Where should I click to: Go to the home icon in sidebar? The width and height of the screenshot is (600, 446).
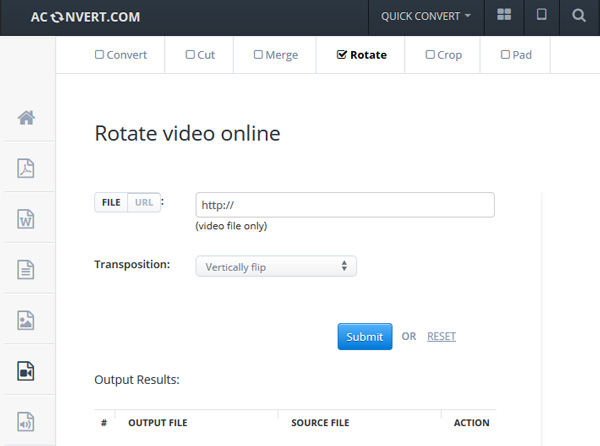click(x=26, y=117)
